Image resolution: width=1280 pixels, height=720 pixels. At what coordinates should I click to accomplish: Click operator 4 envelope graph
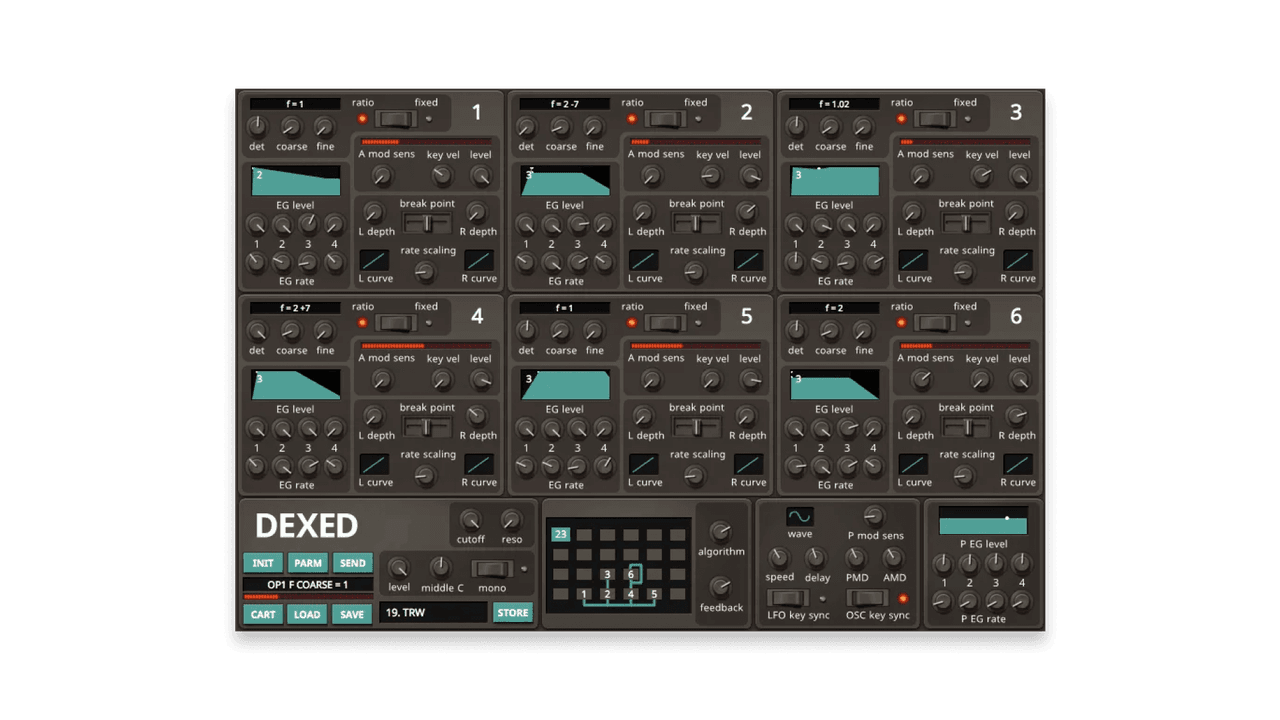(295, 386)
